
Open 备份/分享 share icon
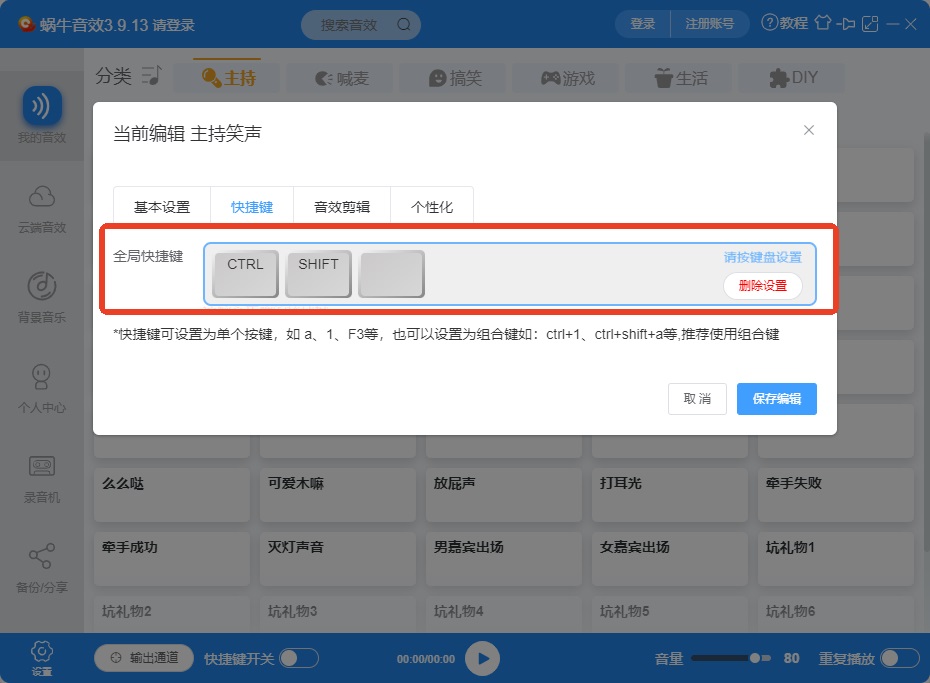click(42, 556)
